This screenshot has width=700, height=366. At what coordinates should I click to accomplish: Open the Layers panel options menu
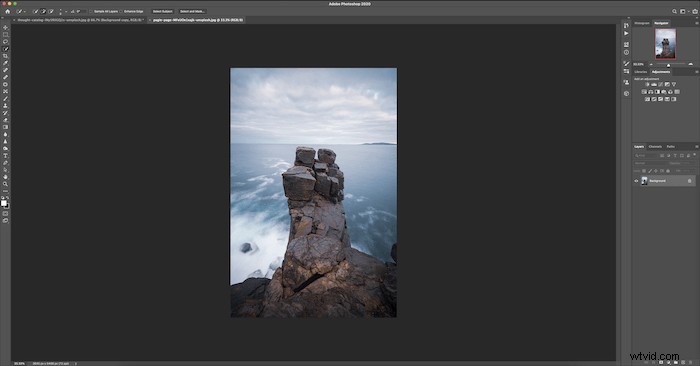(696, 146)
